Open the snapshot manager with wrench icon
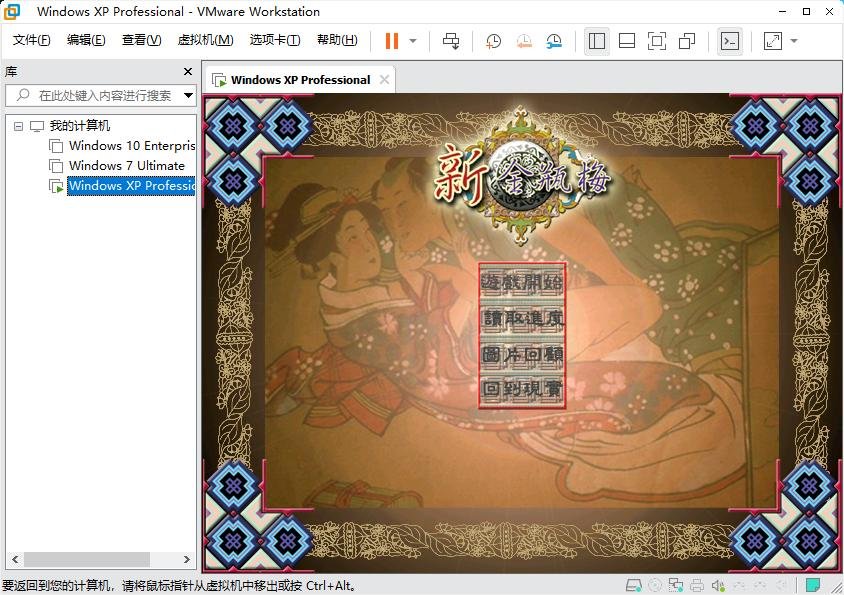 coord(554,41)
